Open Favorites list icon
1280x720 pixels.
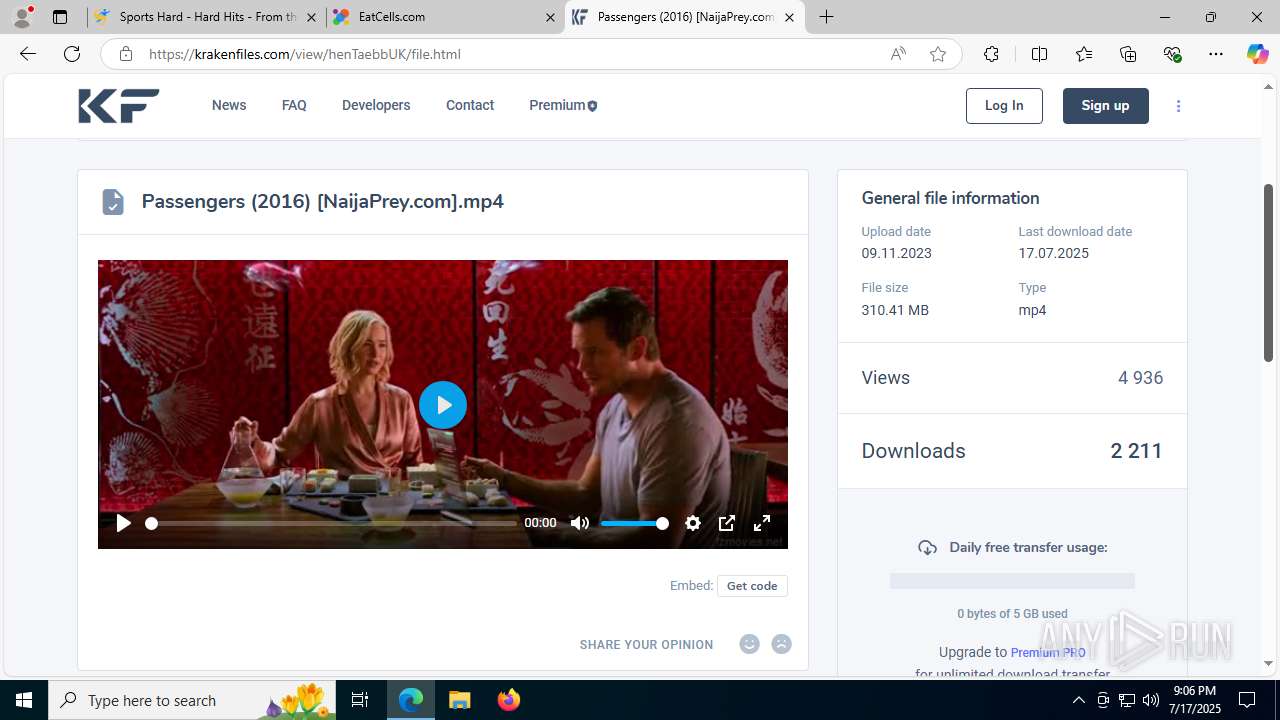[1084, 54]
